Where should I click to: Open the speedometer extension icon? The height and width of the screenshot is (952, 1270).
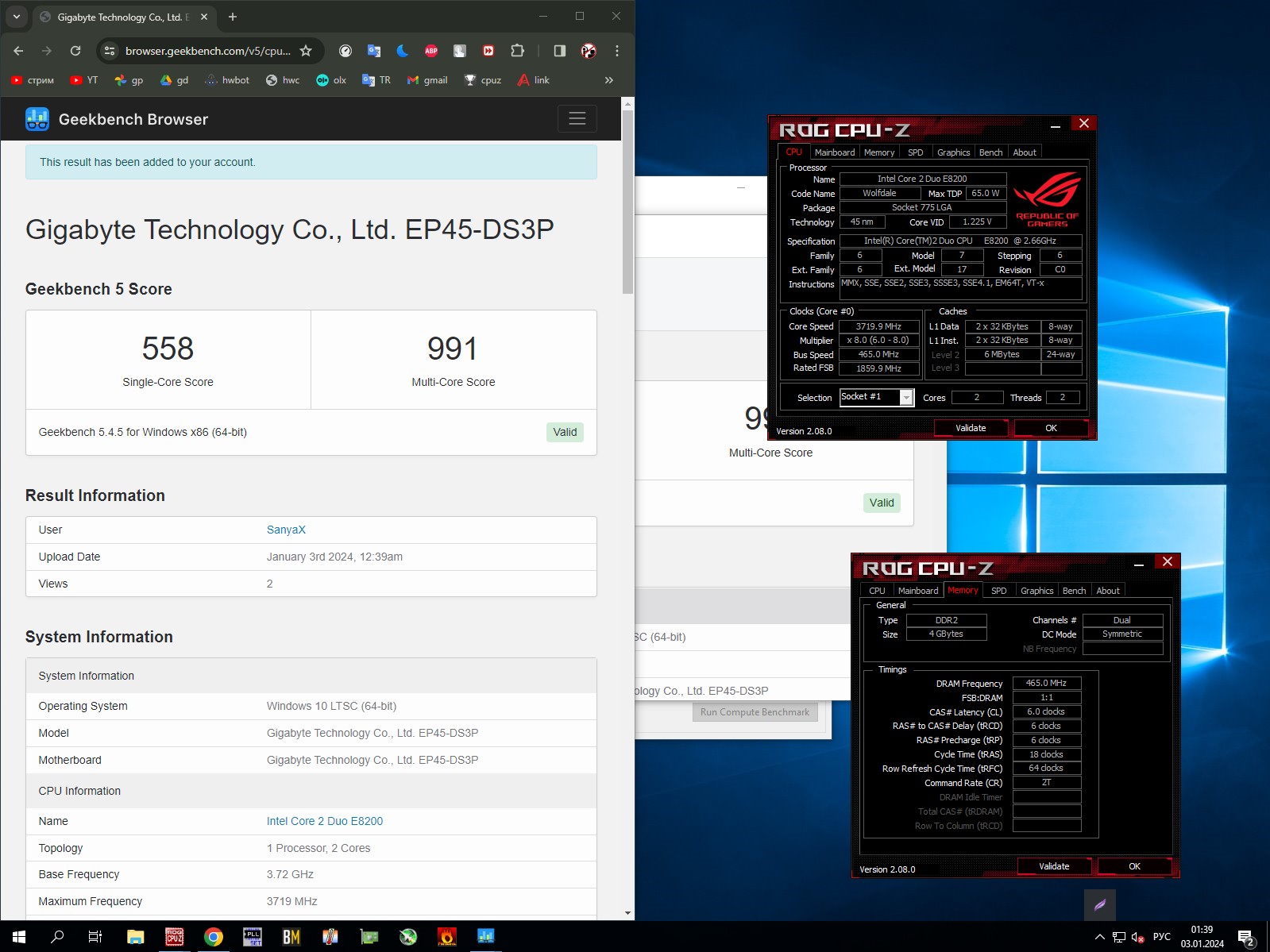coord(345,51)
